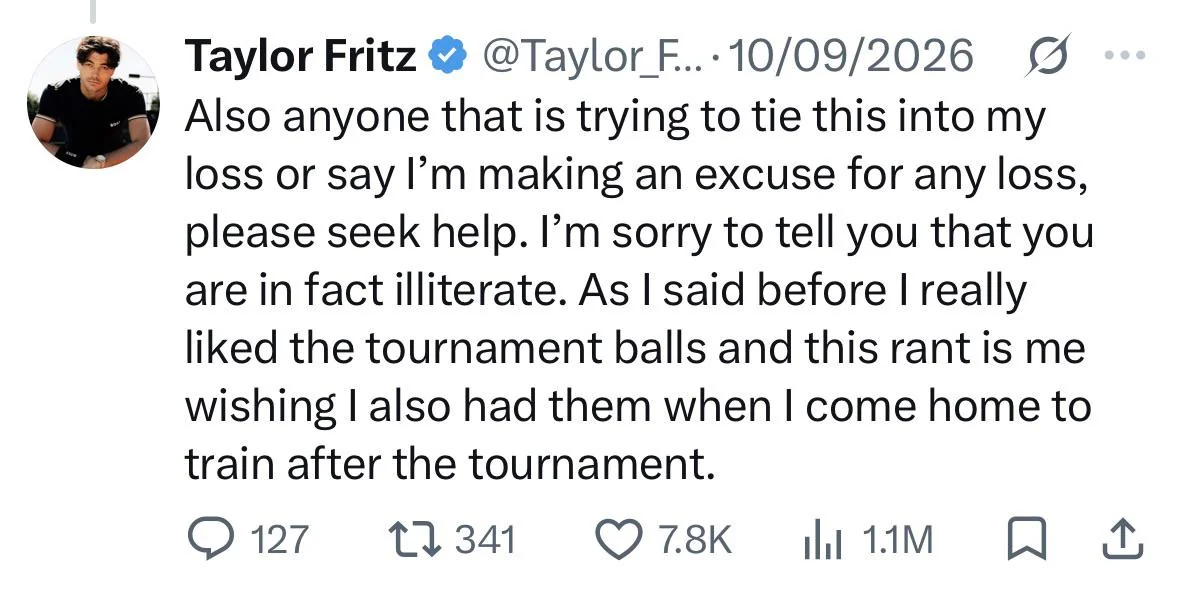1179x595 pixels.
Task: Like the post with the heart icon
Action: 619,539
